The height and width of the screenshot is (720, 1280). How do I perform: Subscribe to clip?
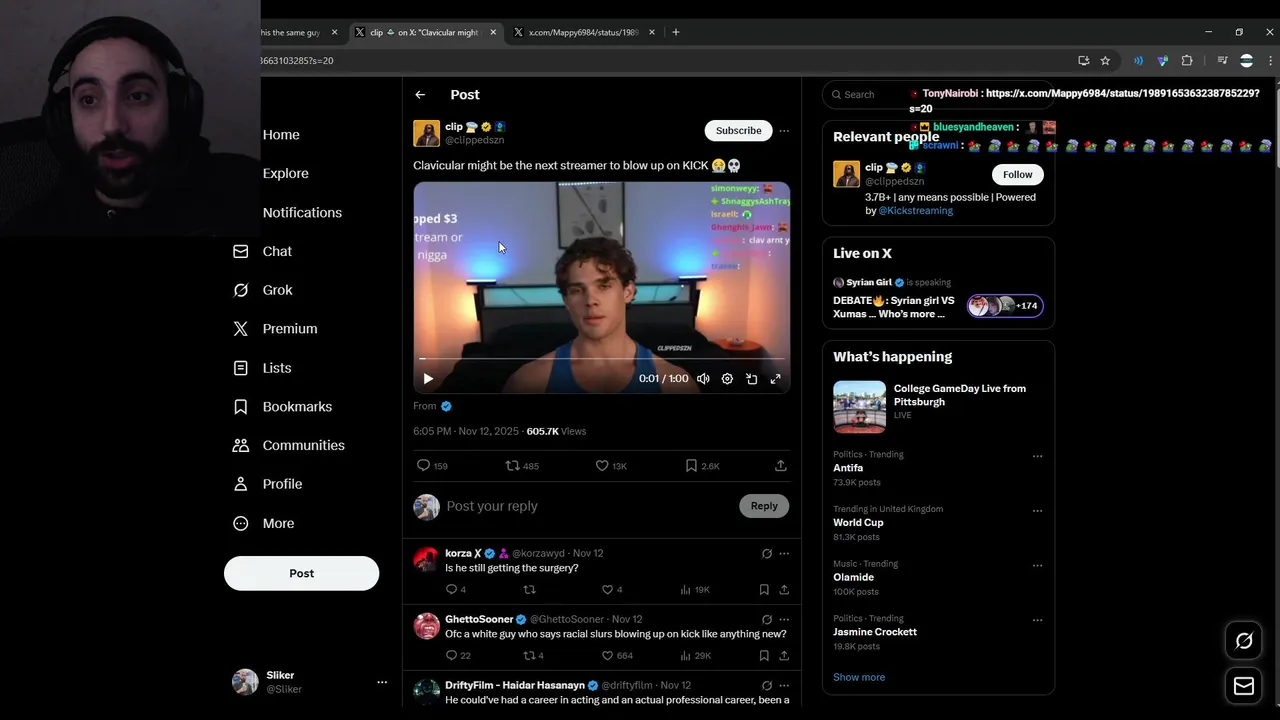tap(738, 131)
